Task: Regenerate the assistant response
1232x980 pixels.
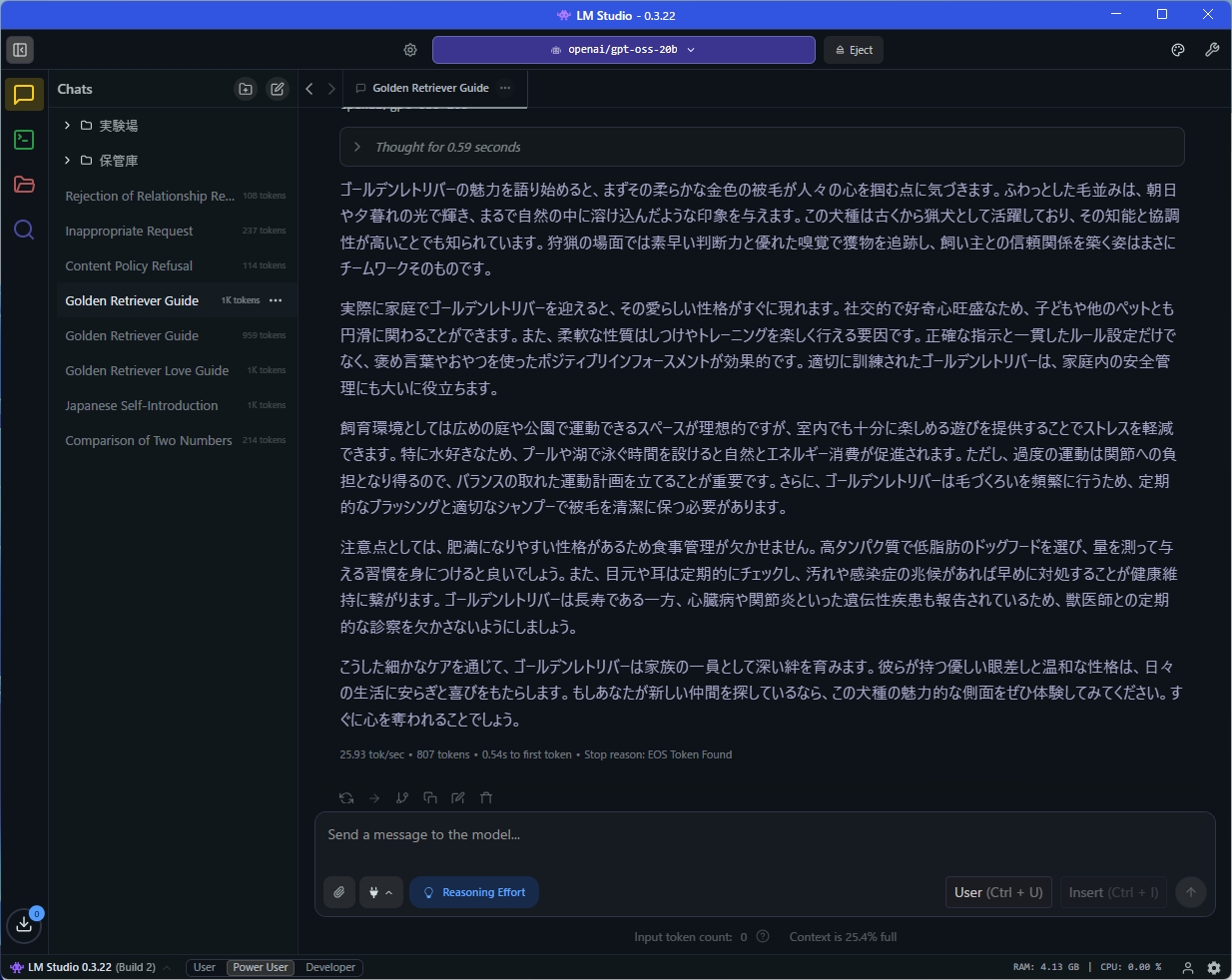Action: coord(346,797)
